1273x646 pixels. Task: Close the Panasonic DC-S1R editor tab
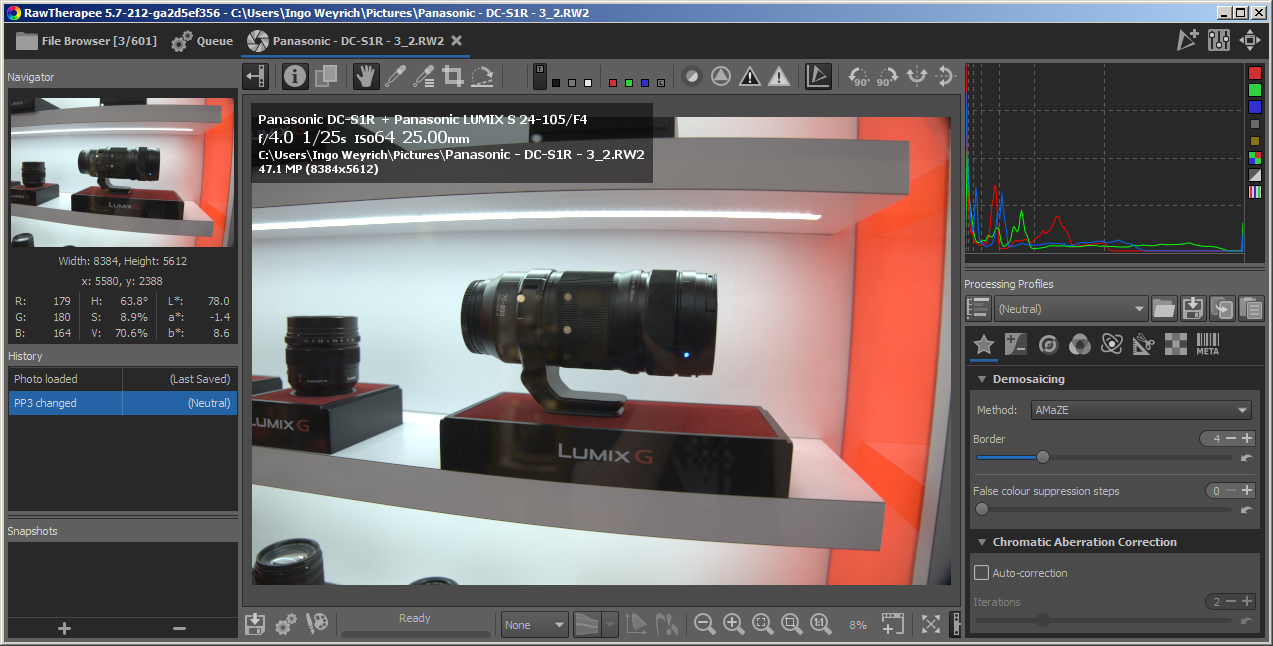click(457, 41)
